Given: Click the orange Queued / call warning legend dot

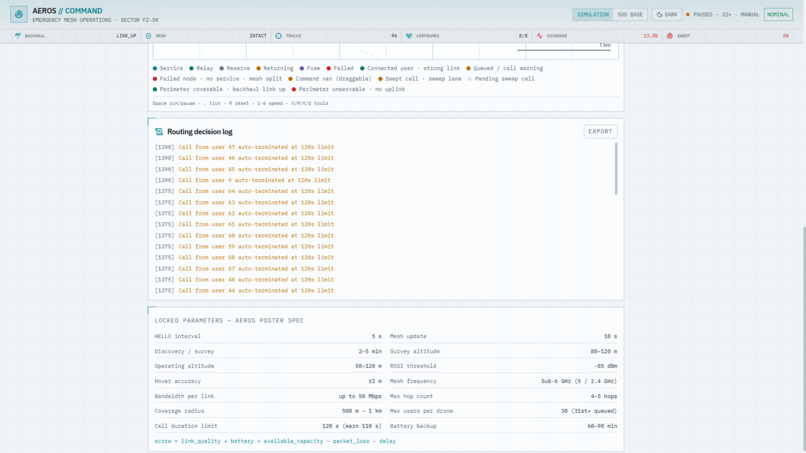Looking at the screenshot, I should (x=468, y=68).
